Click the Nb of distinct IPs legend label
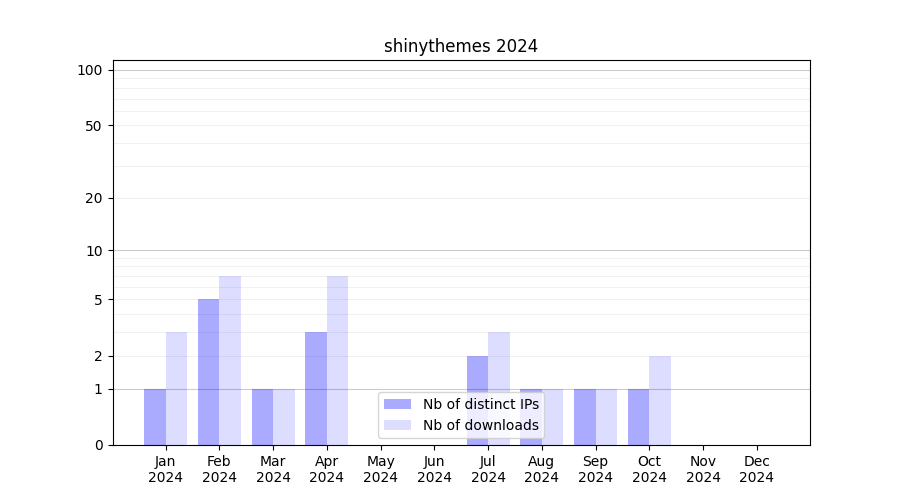Viewport: 900px width, 500px height. click(x=480, y=404)
